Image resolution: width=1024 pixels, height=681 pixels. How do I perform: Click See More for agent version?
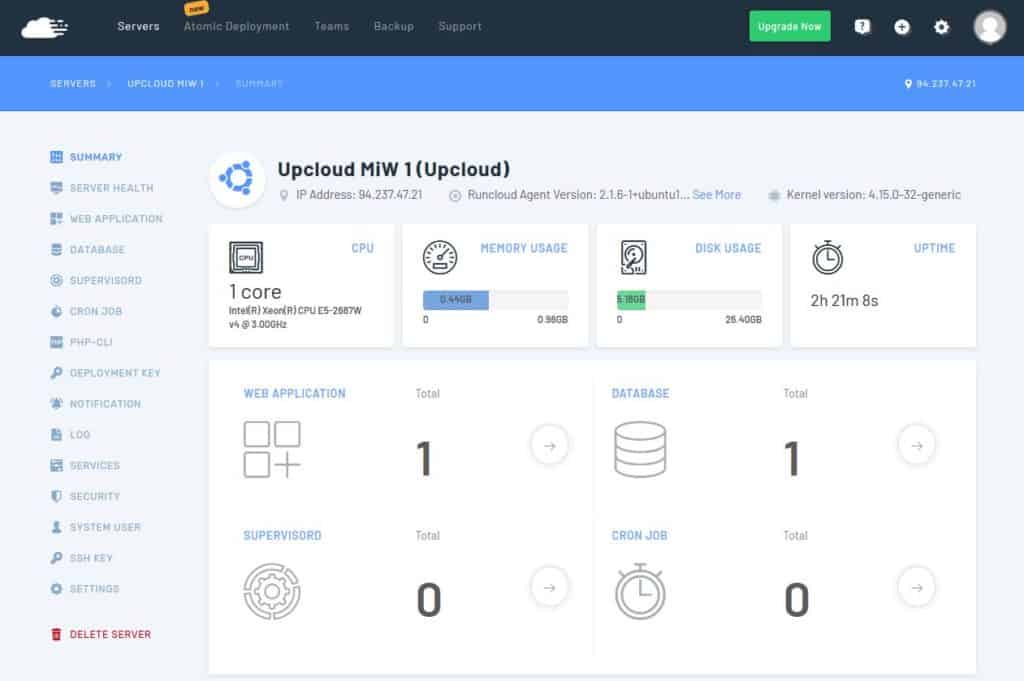click(716, 195)
